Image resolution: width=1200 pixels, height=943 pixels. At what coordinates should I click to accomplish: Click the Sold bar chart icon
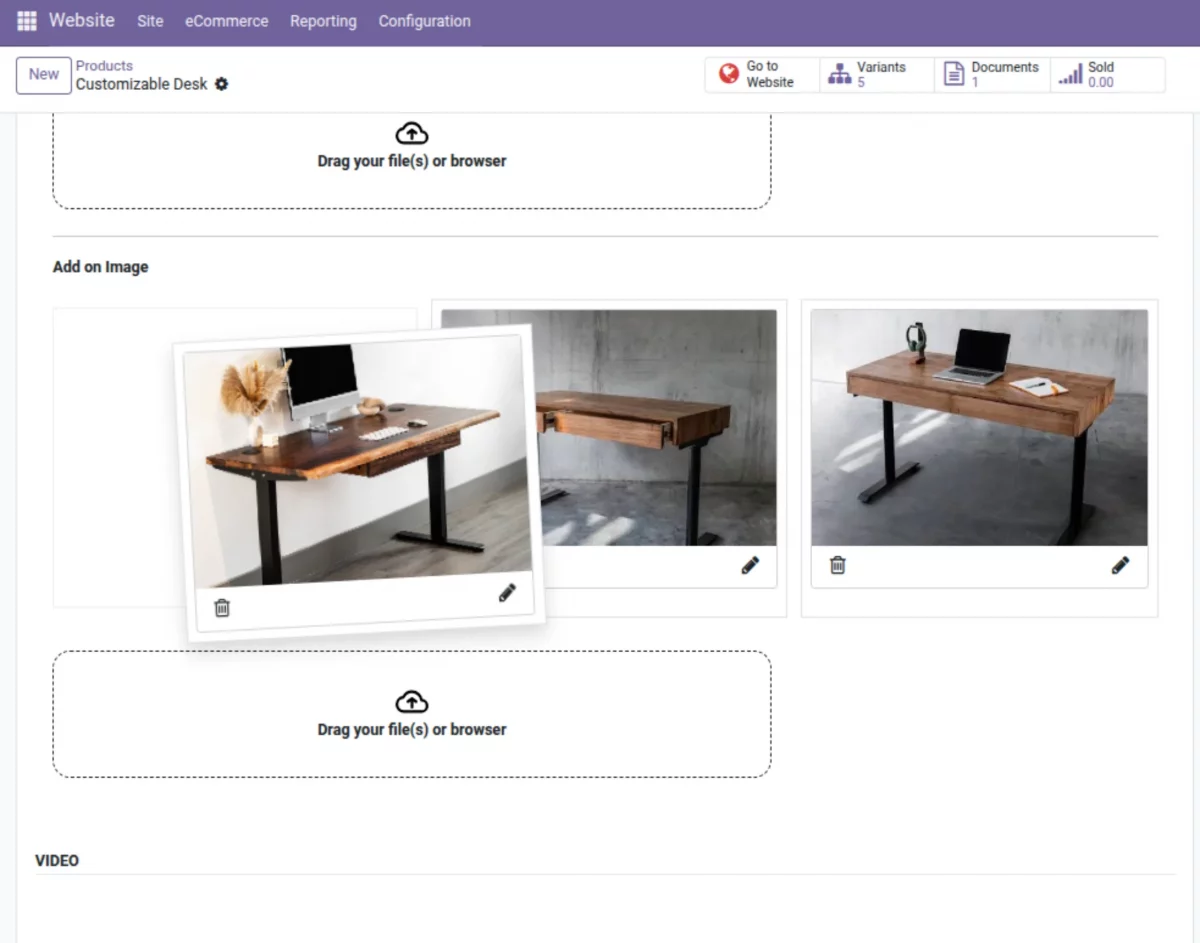pyautogui.click(x=1070, y=74)
